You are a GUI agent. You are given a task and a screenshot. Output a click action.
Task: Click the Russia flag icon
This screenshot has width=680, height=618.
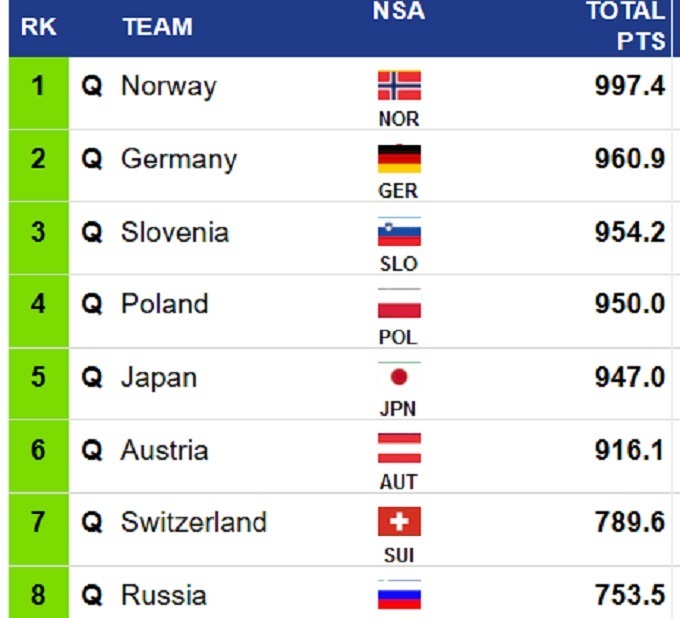(x=399, y=595)
